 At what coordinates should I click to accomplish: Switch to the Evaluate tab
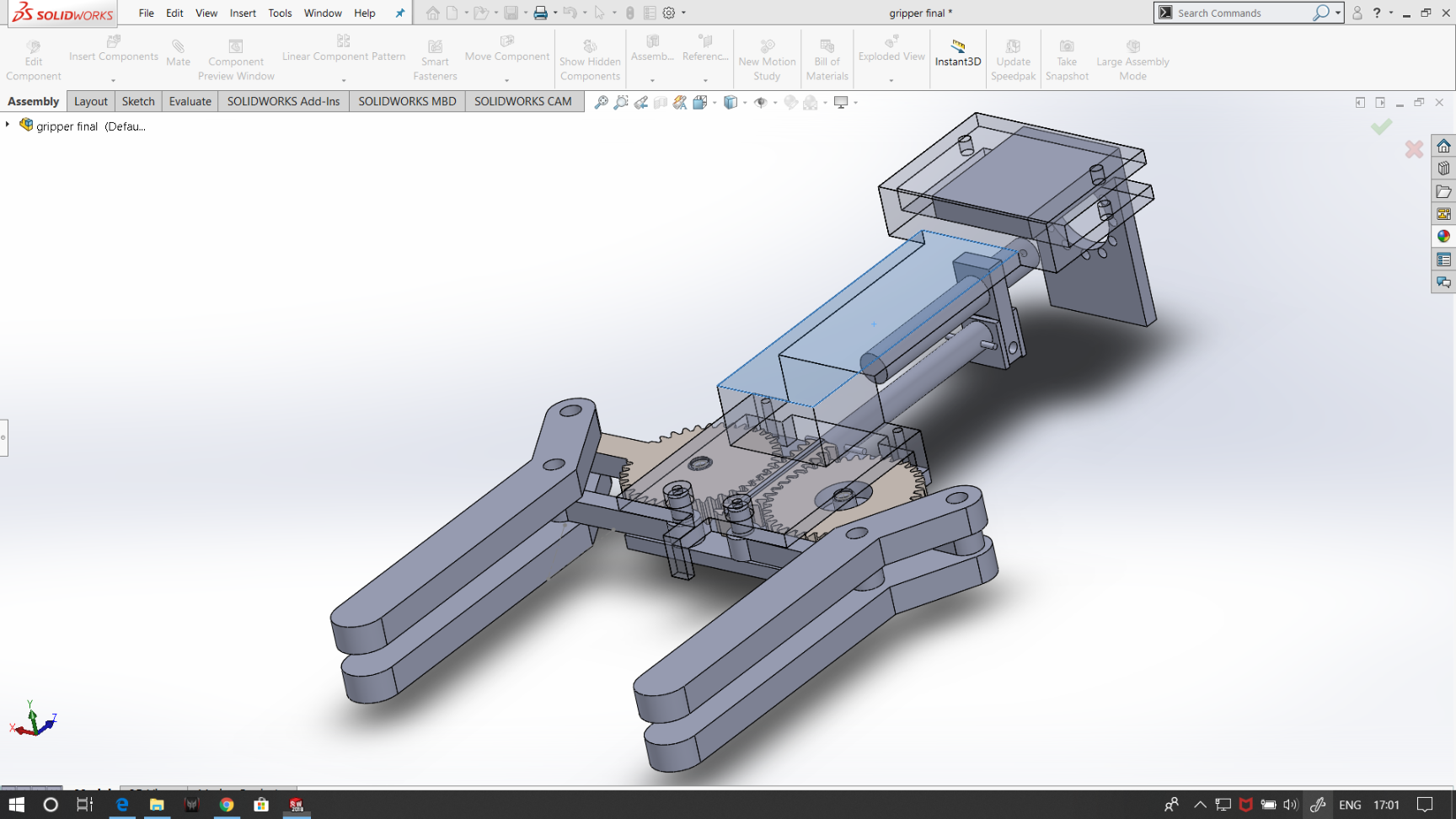click(190, 101)
